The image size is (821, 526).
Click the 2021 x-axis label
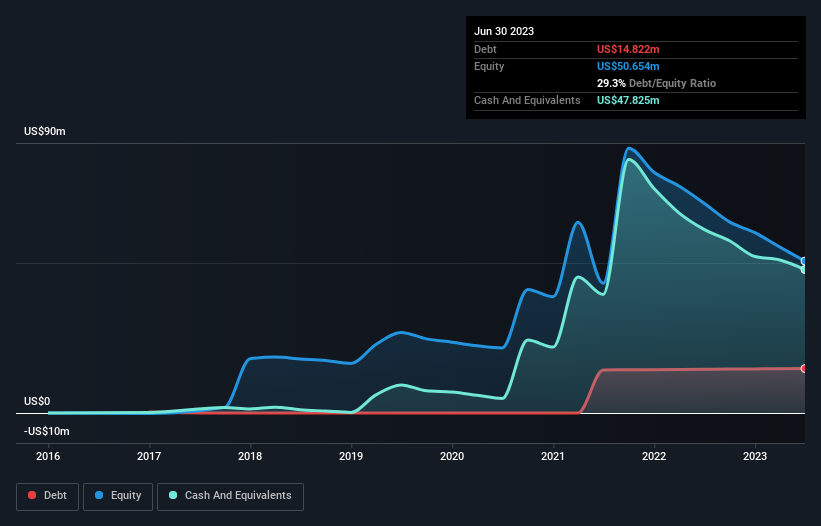553,456
